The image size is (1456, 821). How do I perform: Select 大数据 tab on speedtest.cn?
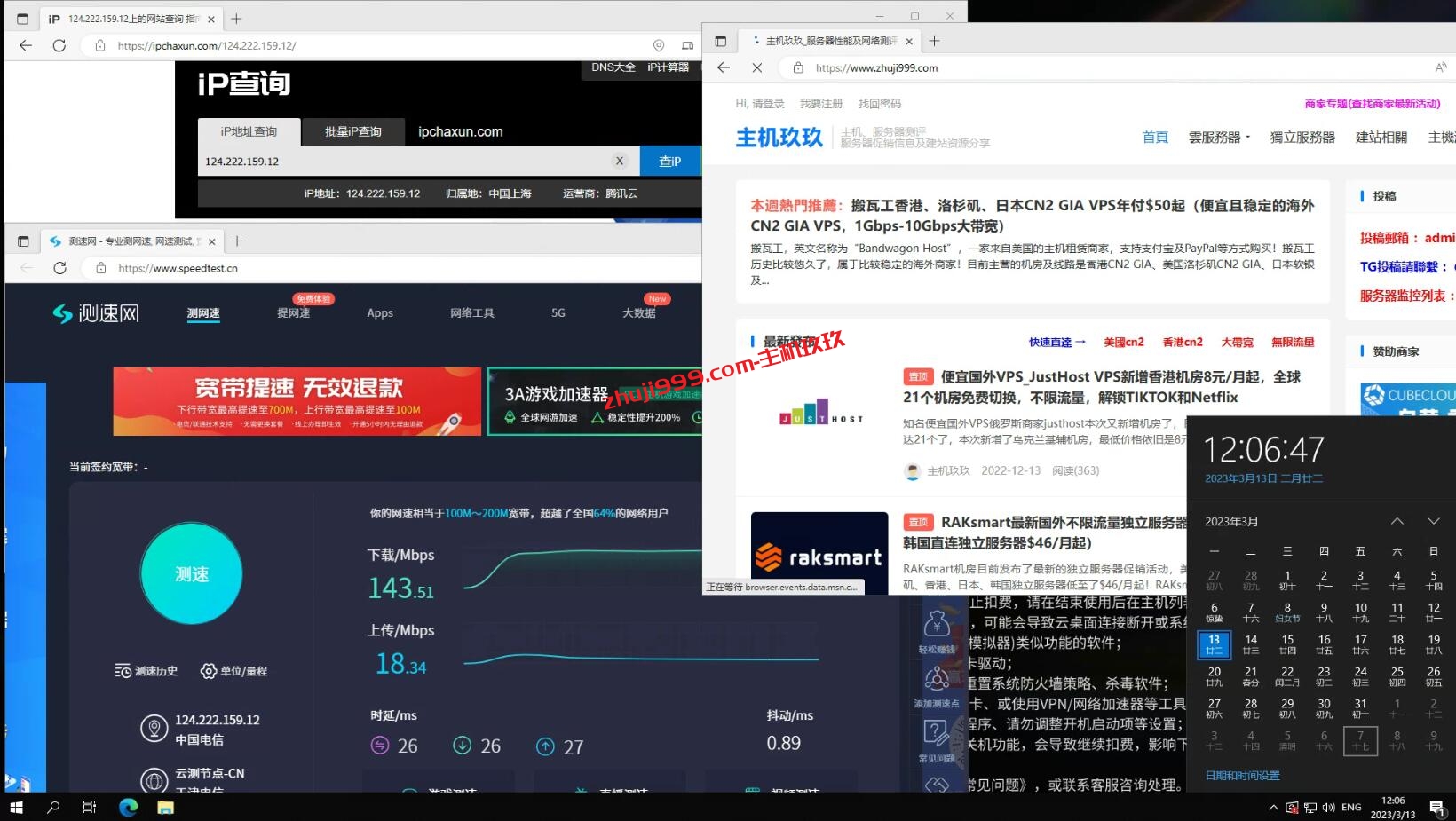tap(639, 312)
